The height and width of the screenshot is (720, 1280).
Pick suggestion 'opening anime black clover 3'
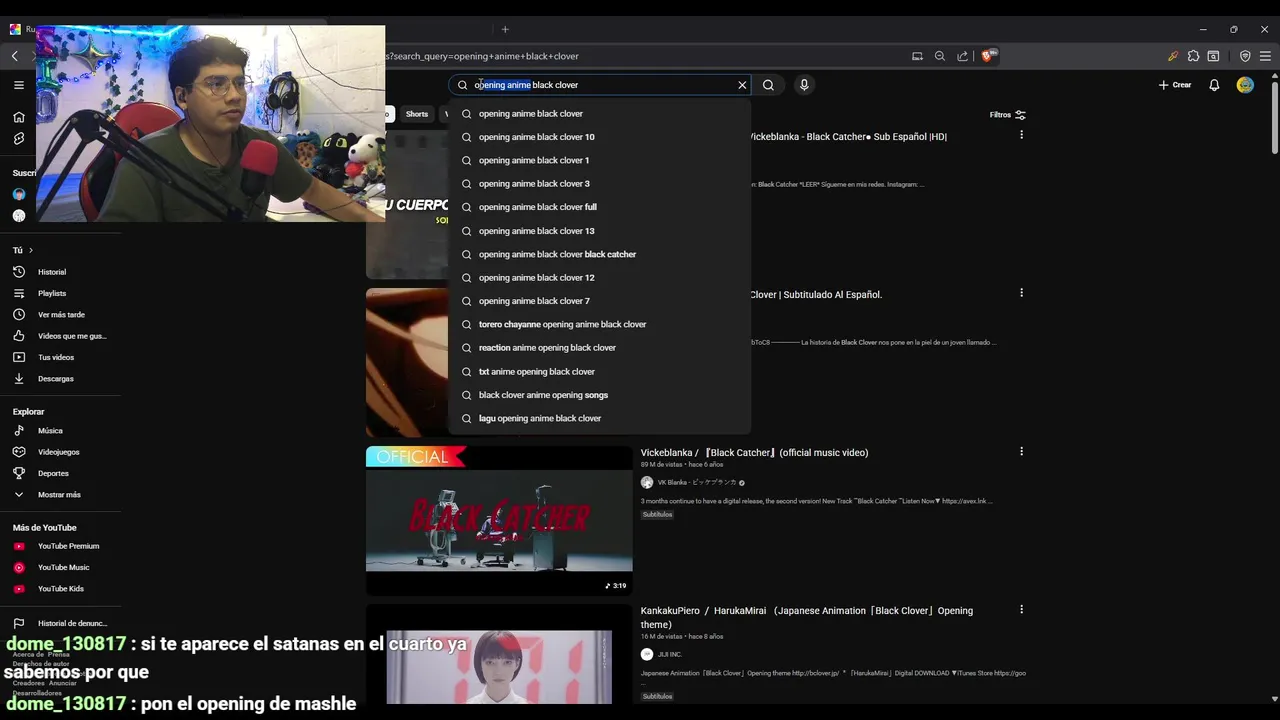(x=599, y=184)
